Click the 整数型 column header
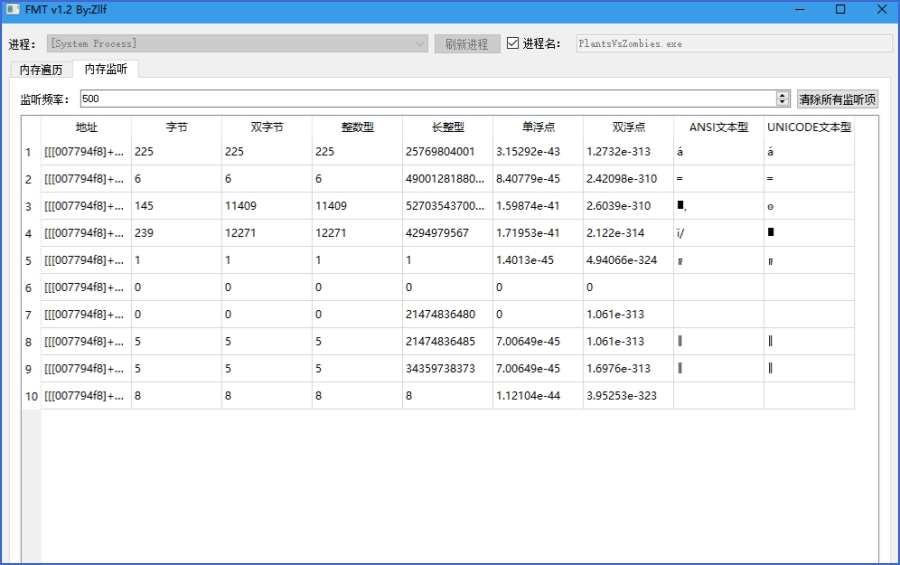Screen dimensions: 900x565 [358, 127]
